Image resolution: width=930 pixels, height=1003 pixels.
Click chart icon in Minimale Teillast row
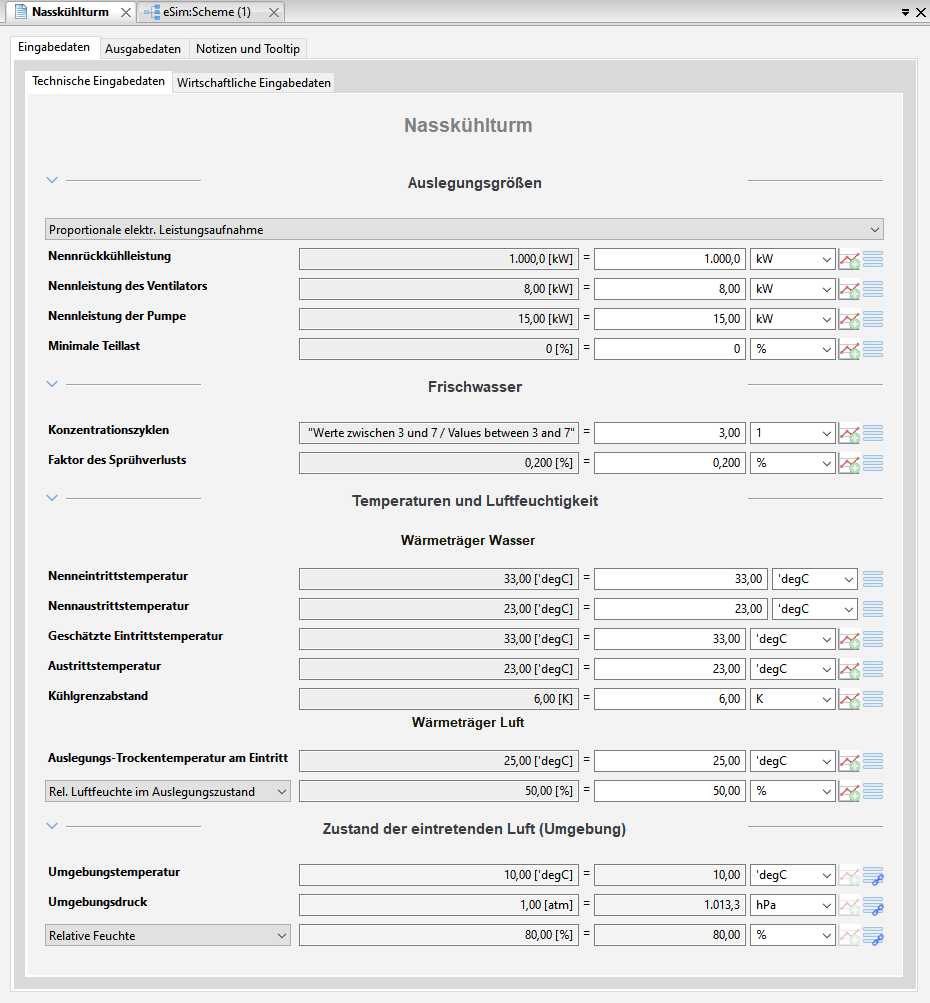pos(849,349)
